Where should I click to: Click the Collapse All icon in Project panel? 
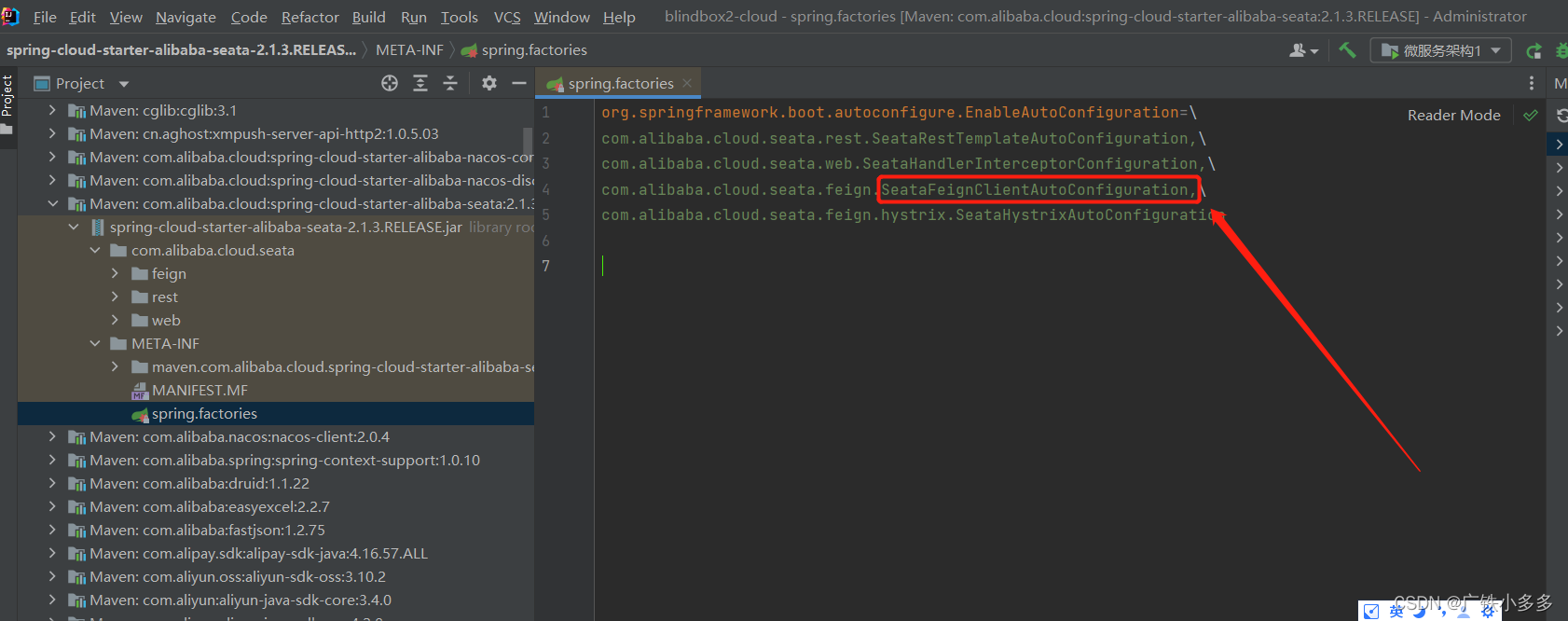[x=450, y=83]
